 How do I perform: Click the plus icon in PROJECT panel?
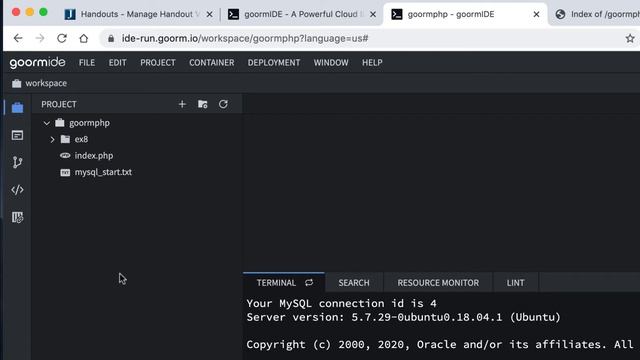point(182,104)
